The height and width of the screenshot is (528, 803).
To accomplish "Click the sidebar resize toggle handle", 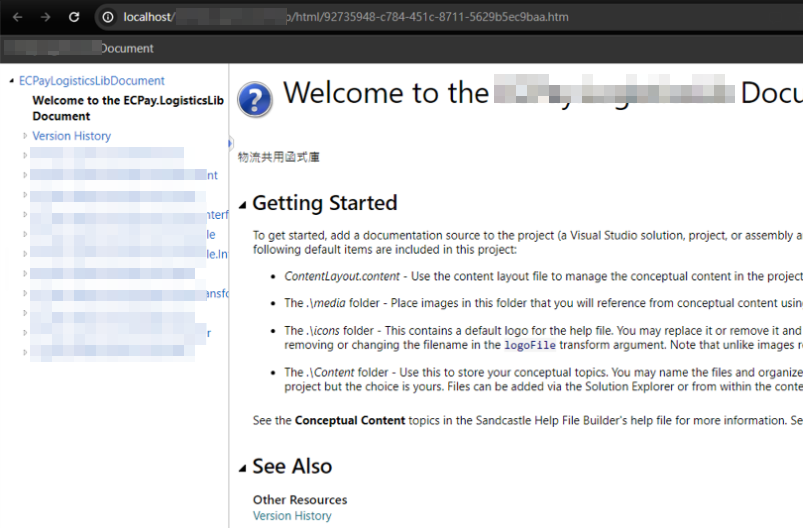I will click(x=230, y=143).
